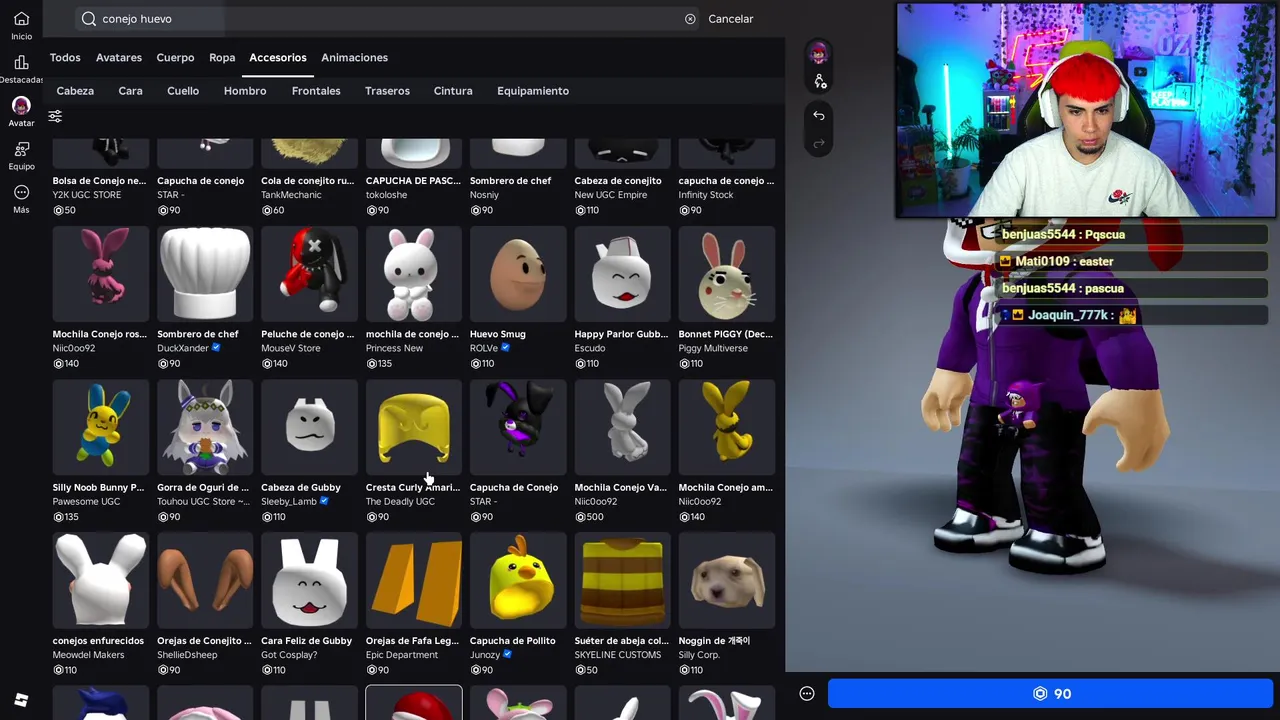This screenshot has width=1280, height=720.
Task: Open the Sleeby_Lamb creator name
Action: (x=289, y=502)
